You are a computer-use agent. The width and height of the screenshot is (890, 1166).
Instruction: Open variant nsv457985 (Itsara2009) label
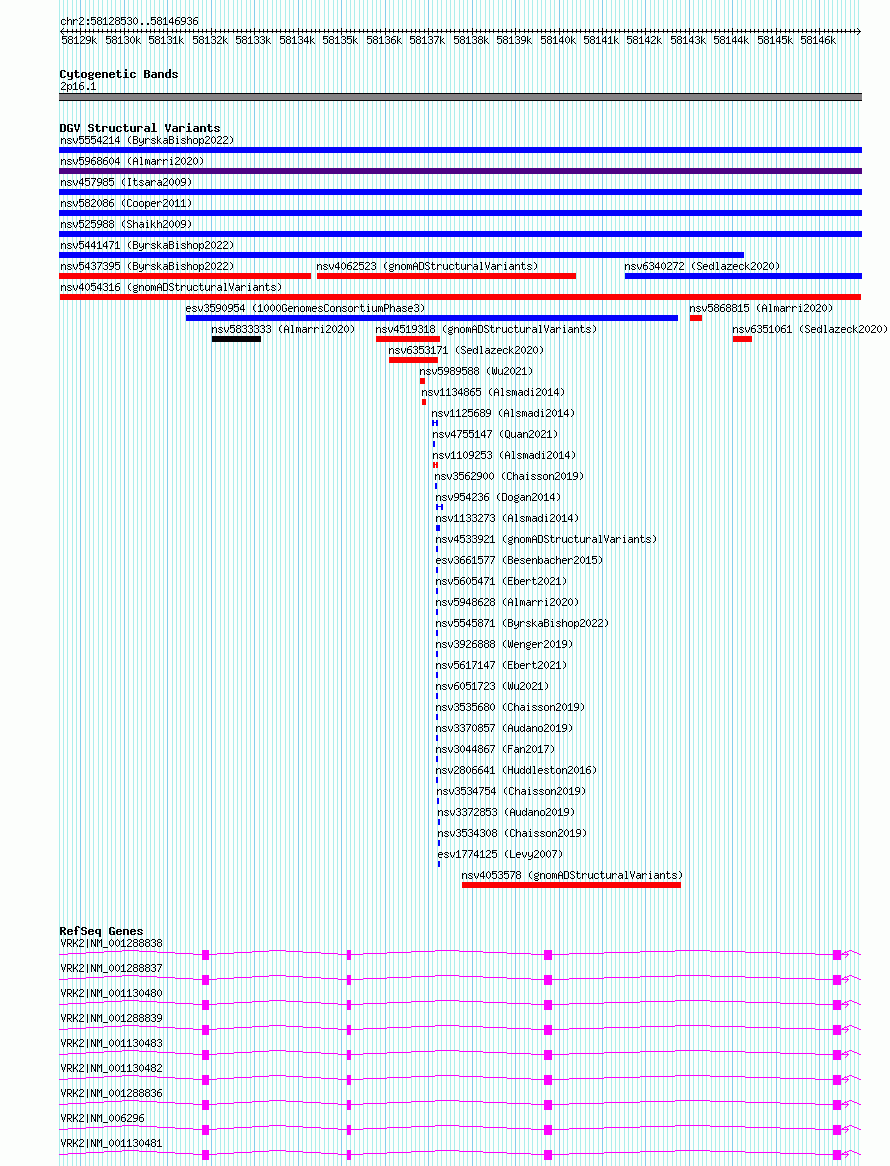[126, 182]
